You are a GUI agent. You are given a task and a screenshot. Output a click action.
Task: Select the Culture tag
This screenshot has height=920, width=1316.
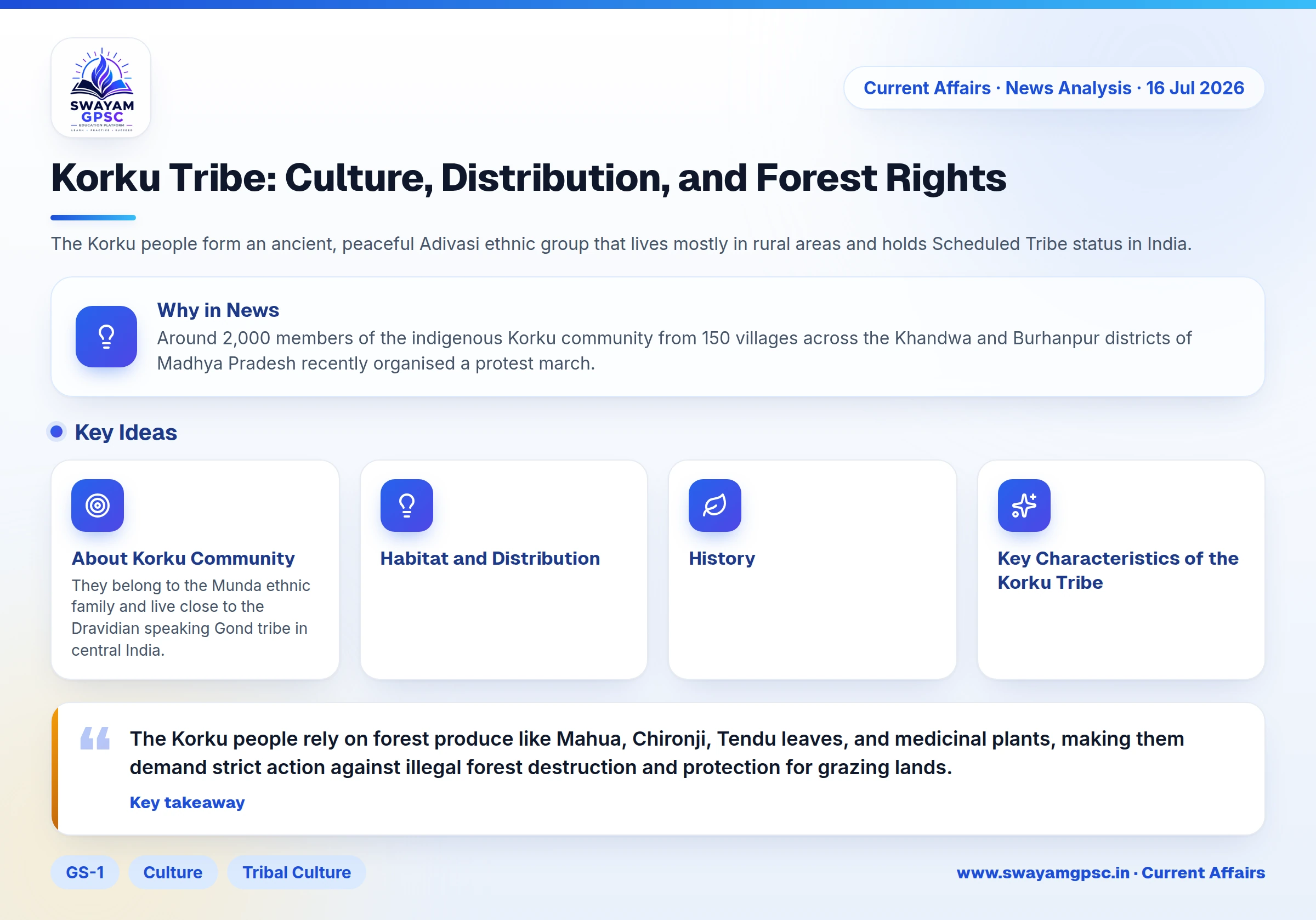[x=173, y=872]
